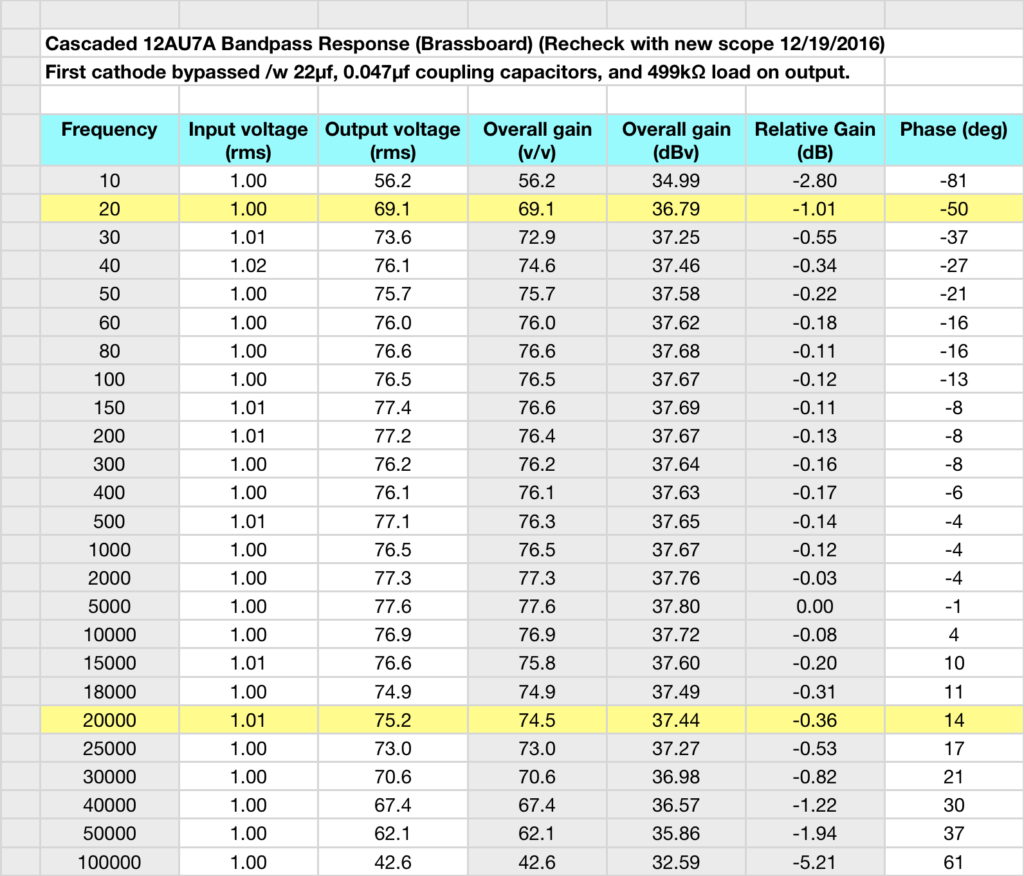Click dBv value 37.76
This screenshot has width=1024, height=876.
(676, 578)
